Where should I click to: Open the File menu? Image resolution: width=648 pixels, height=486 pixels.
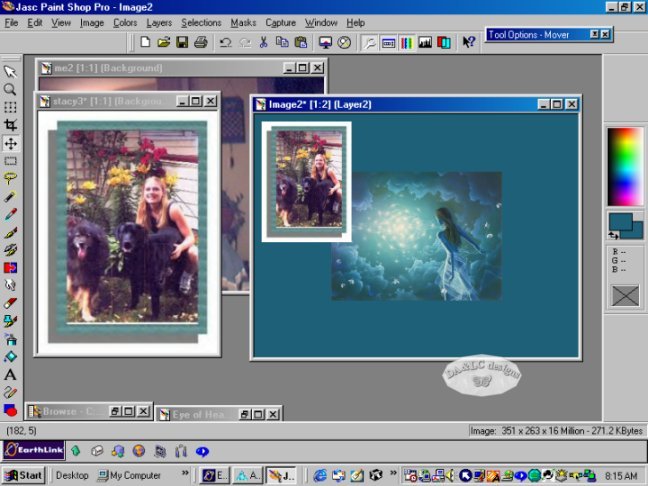pos(11,23)
